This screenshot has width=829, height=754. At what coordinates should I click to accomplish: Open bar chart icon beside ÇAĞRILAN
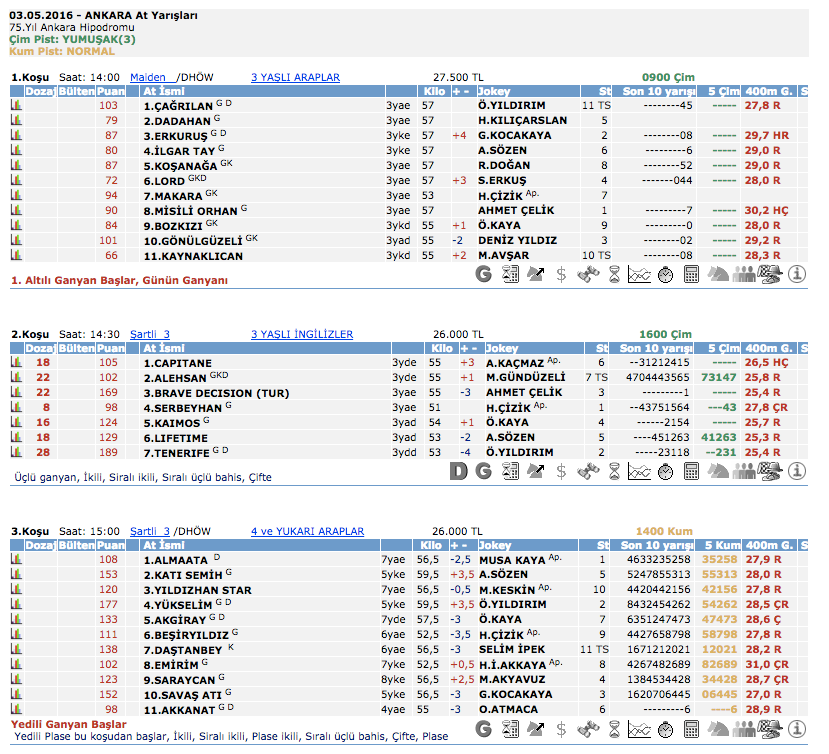click(x=16, y=105)
